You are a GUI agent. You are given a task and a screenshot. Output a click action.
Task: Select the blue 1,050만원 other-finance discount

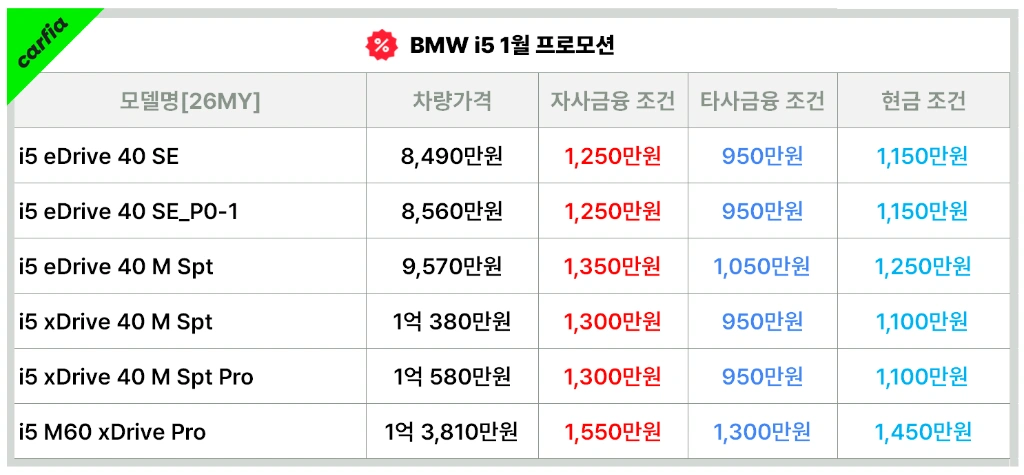tap(762, 267)
